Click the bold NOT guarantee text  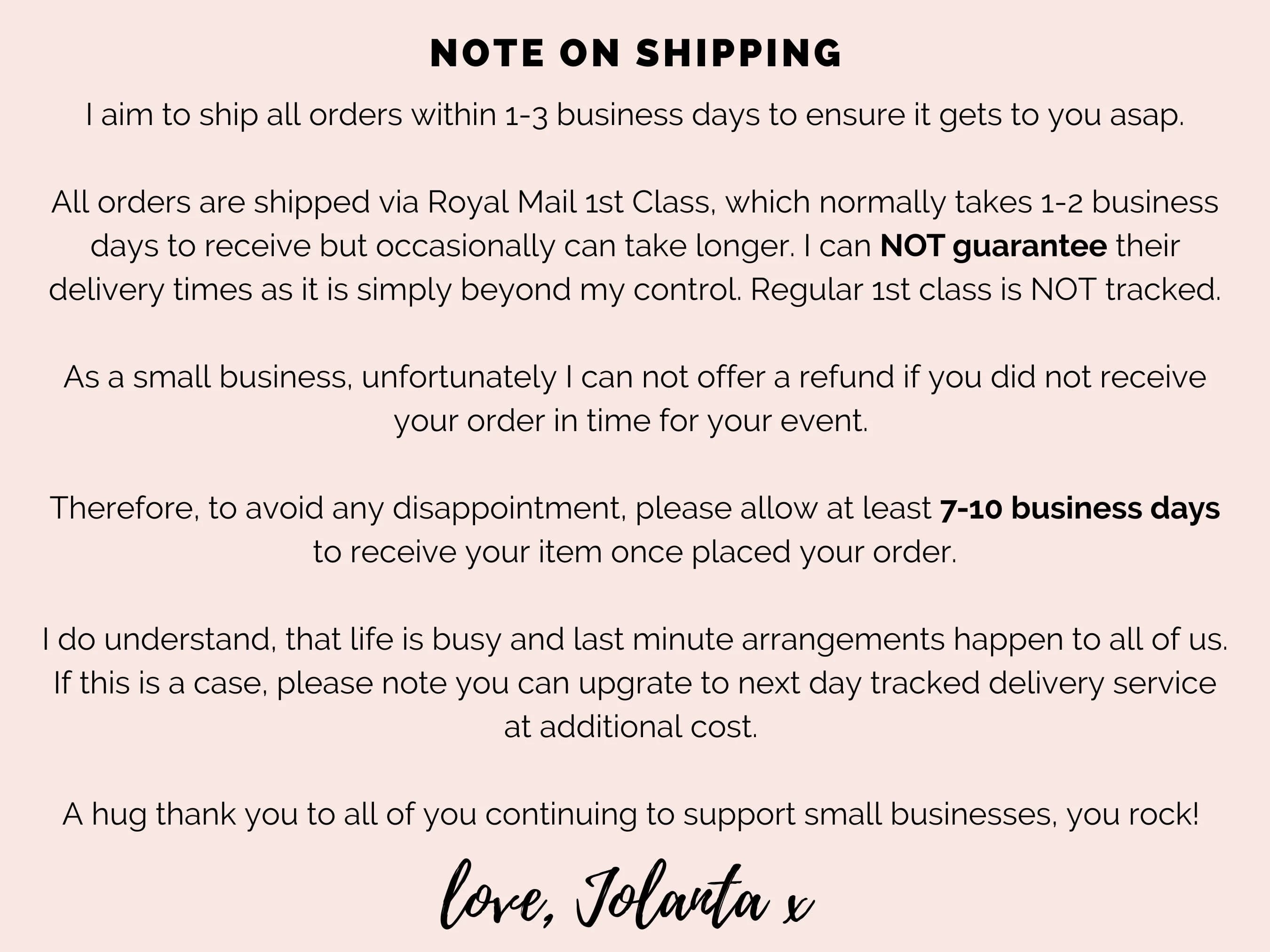[x=993, y=245]
